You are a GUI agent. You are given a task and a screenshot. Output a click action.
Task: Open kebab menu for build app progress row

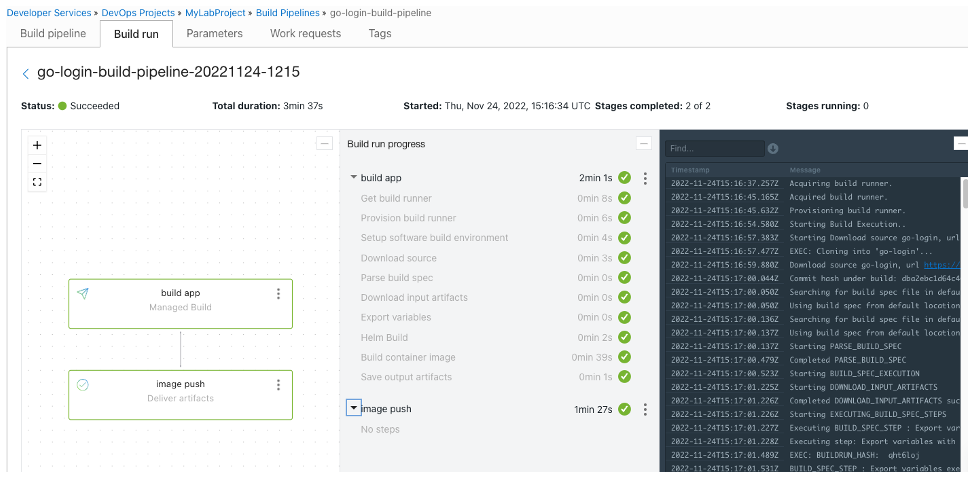click(x=645, y=178)
